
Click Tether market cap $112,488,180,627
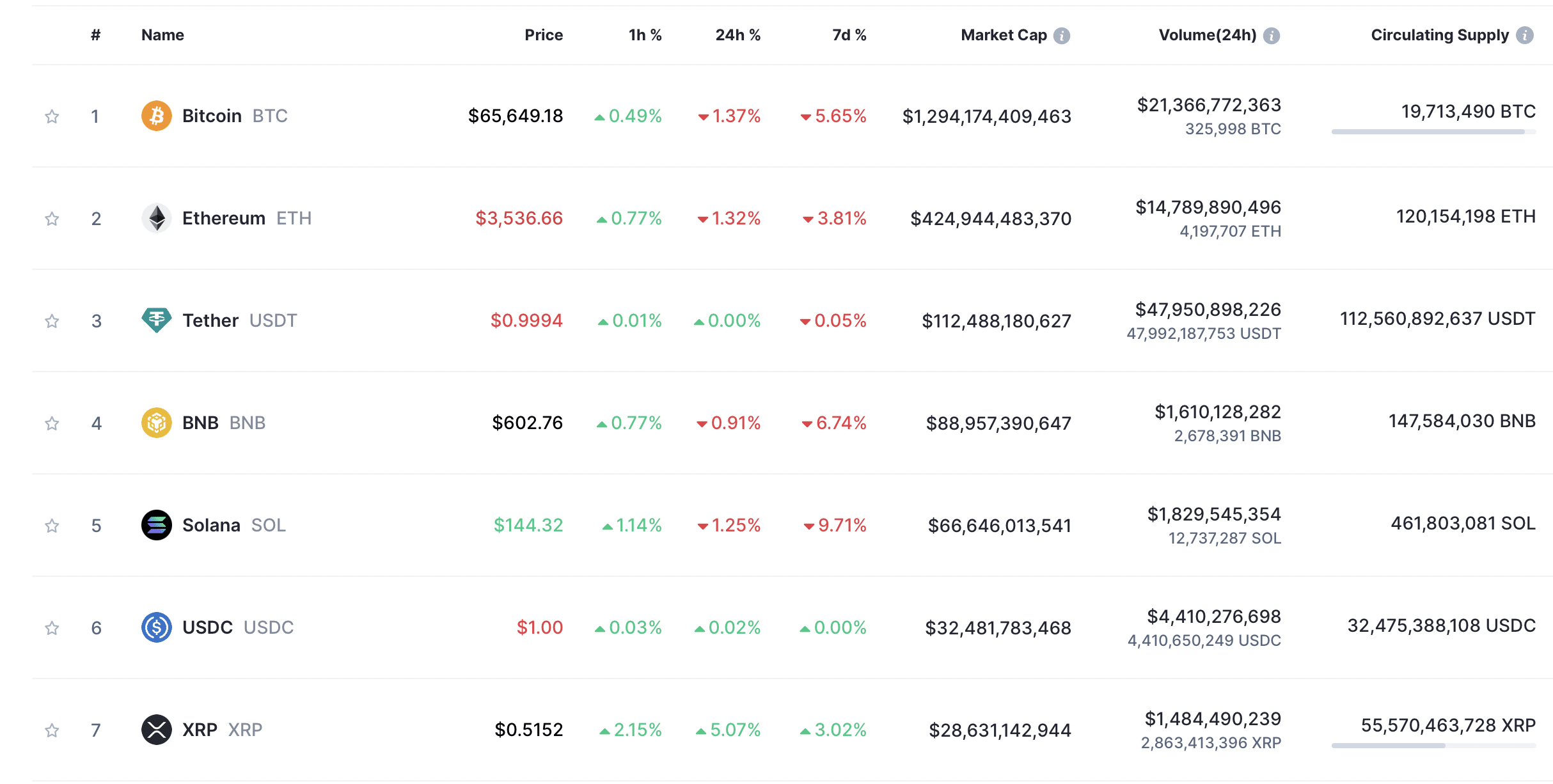click(x=997, y=321)
